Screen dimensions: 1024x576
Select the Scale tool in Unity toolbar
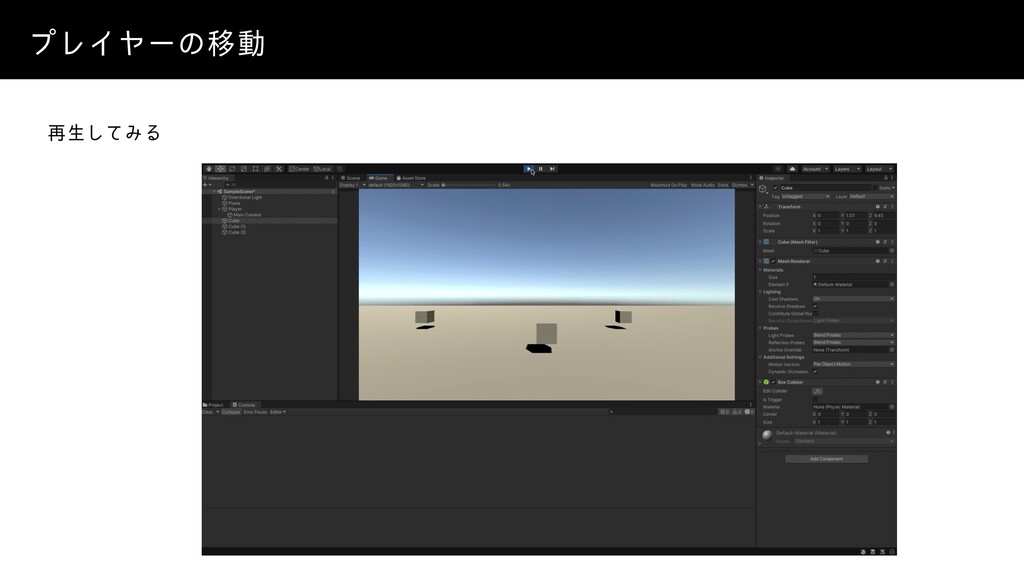pos(244,169)
